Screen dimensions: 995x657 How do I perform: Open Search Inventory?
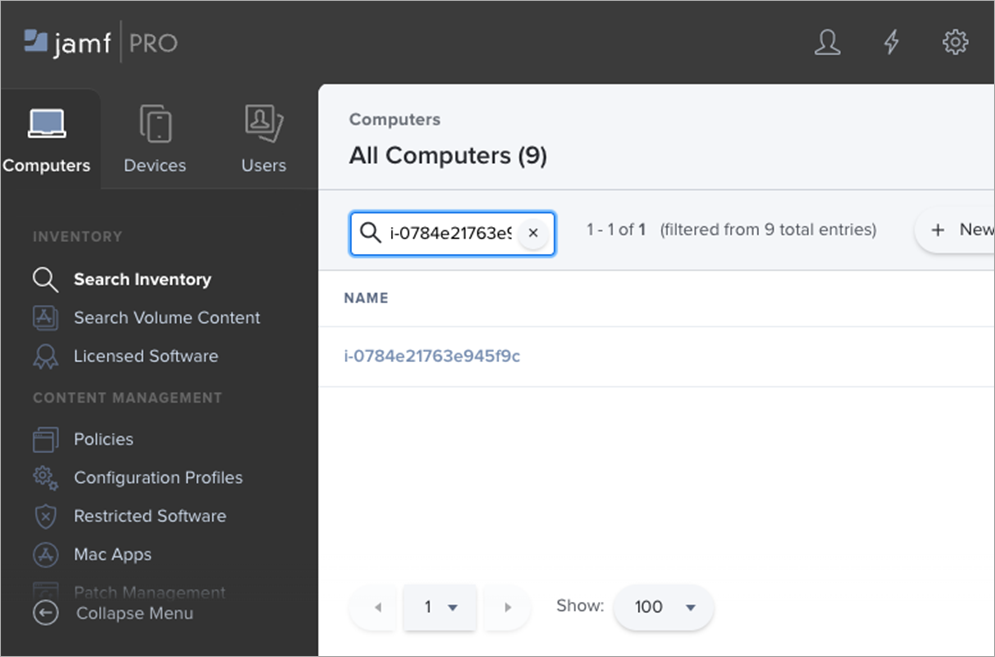point(142,279)
